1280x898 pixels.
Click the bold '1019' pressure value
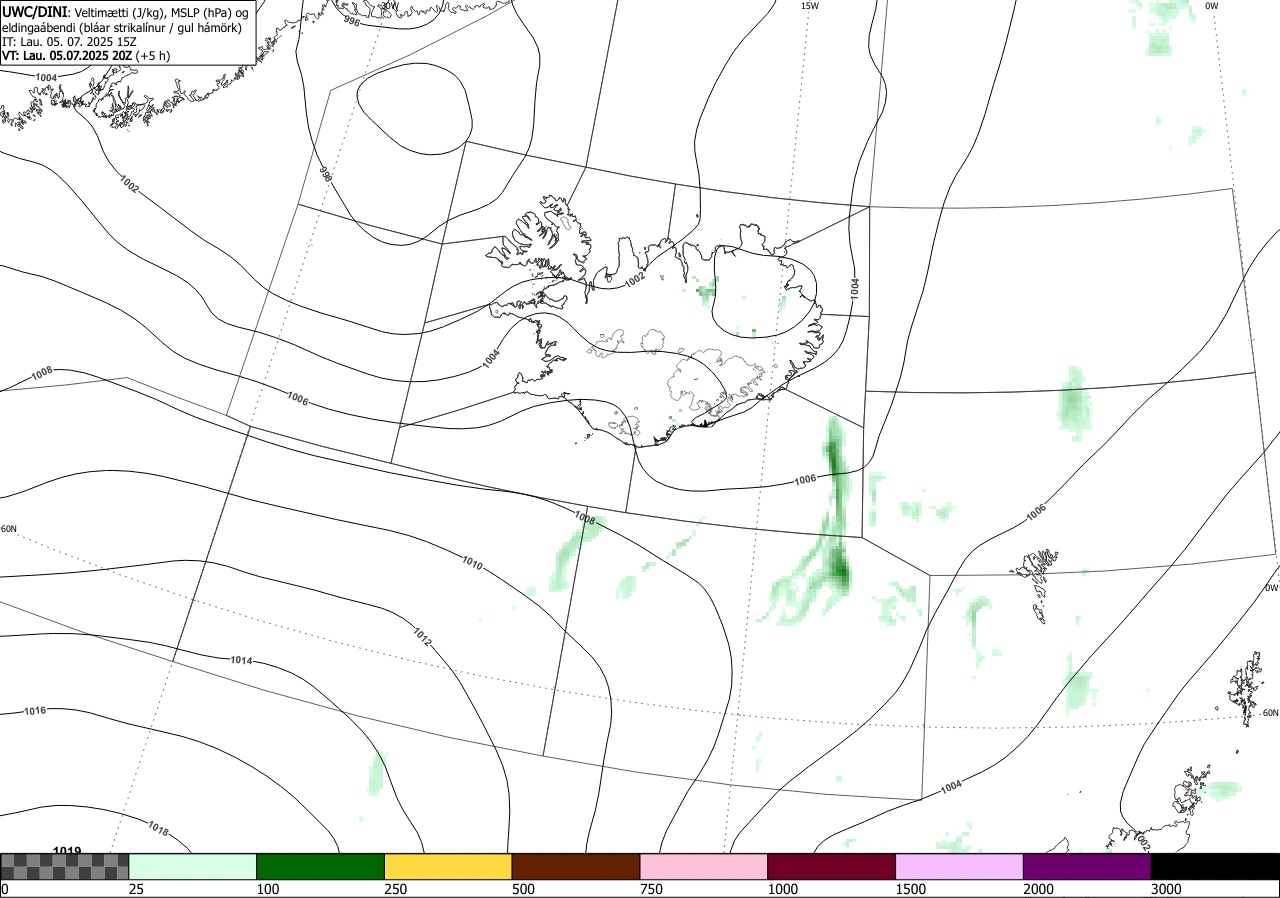[67, 851]
